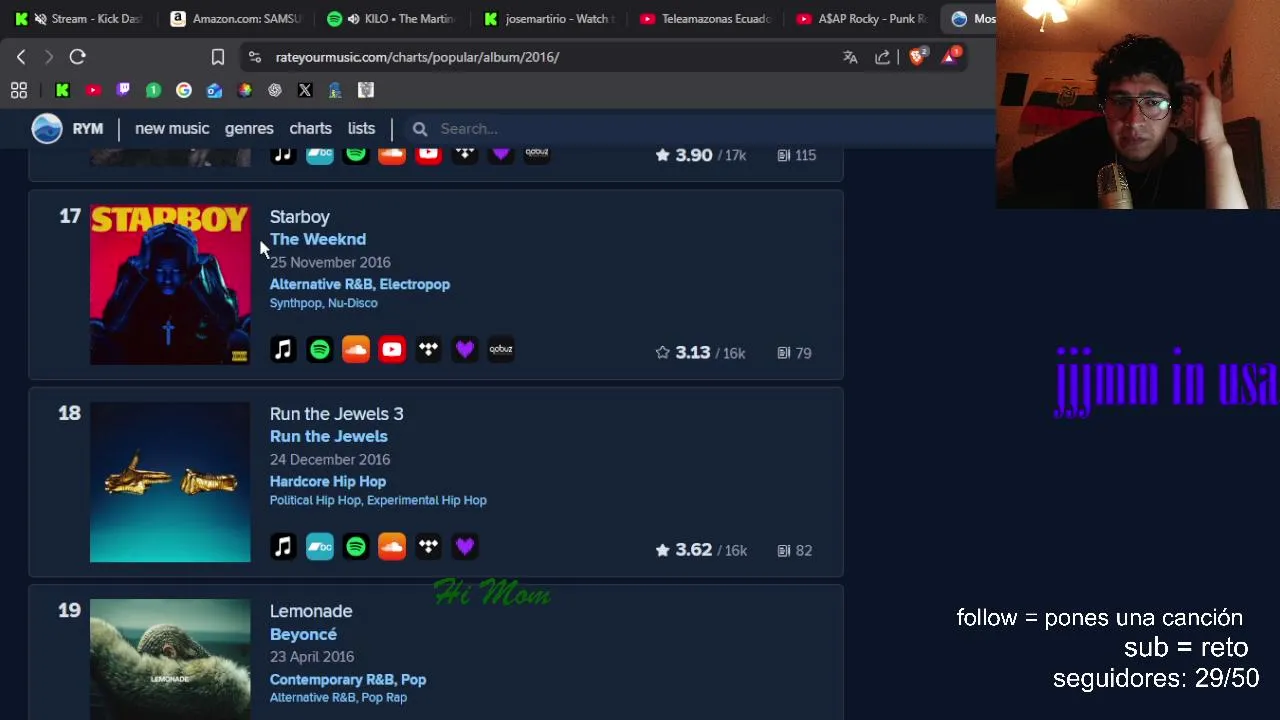Open the charts menu
This screenshot has height=720, width=1280.
click(x=310, y=128)
